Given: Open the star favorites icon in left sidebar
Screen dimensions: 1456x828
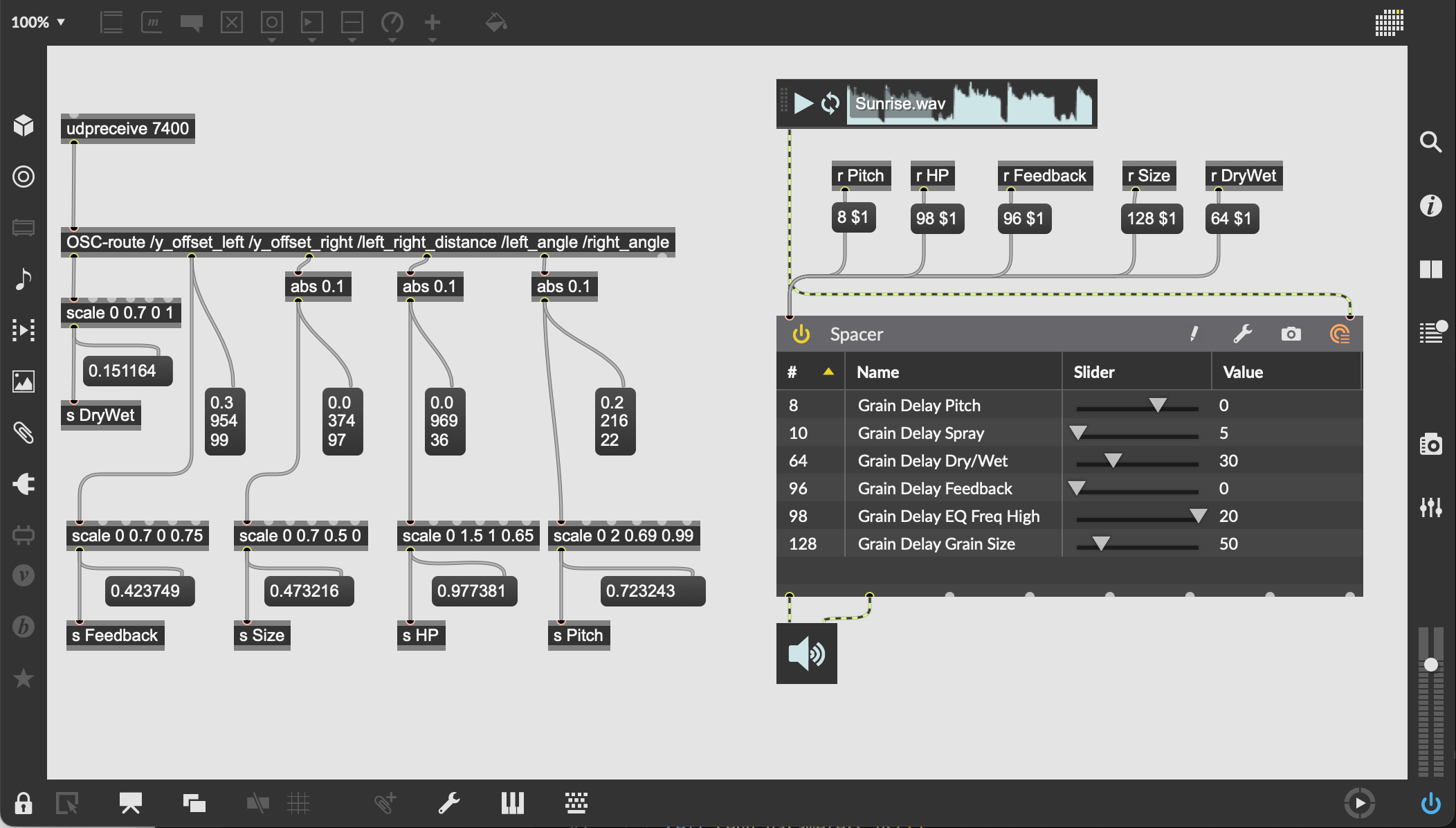Looking at the screenshot, I should (24, 678).
